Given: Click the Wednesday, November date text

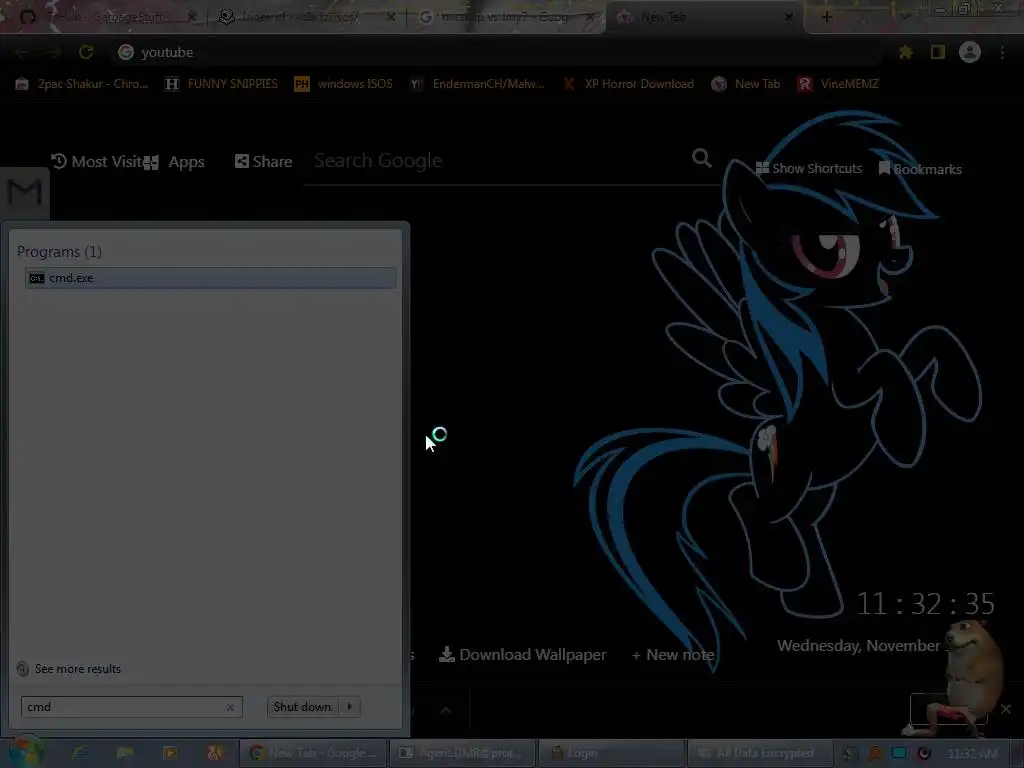Looking at the screenshot, I should (x=858, y=646).
